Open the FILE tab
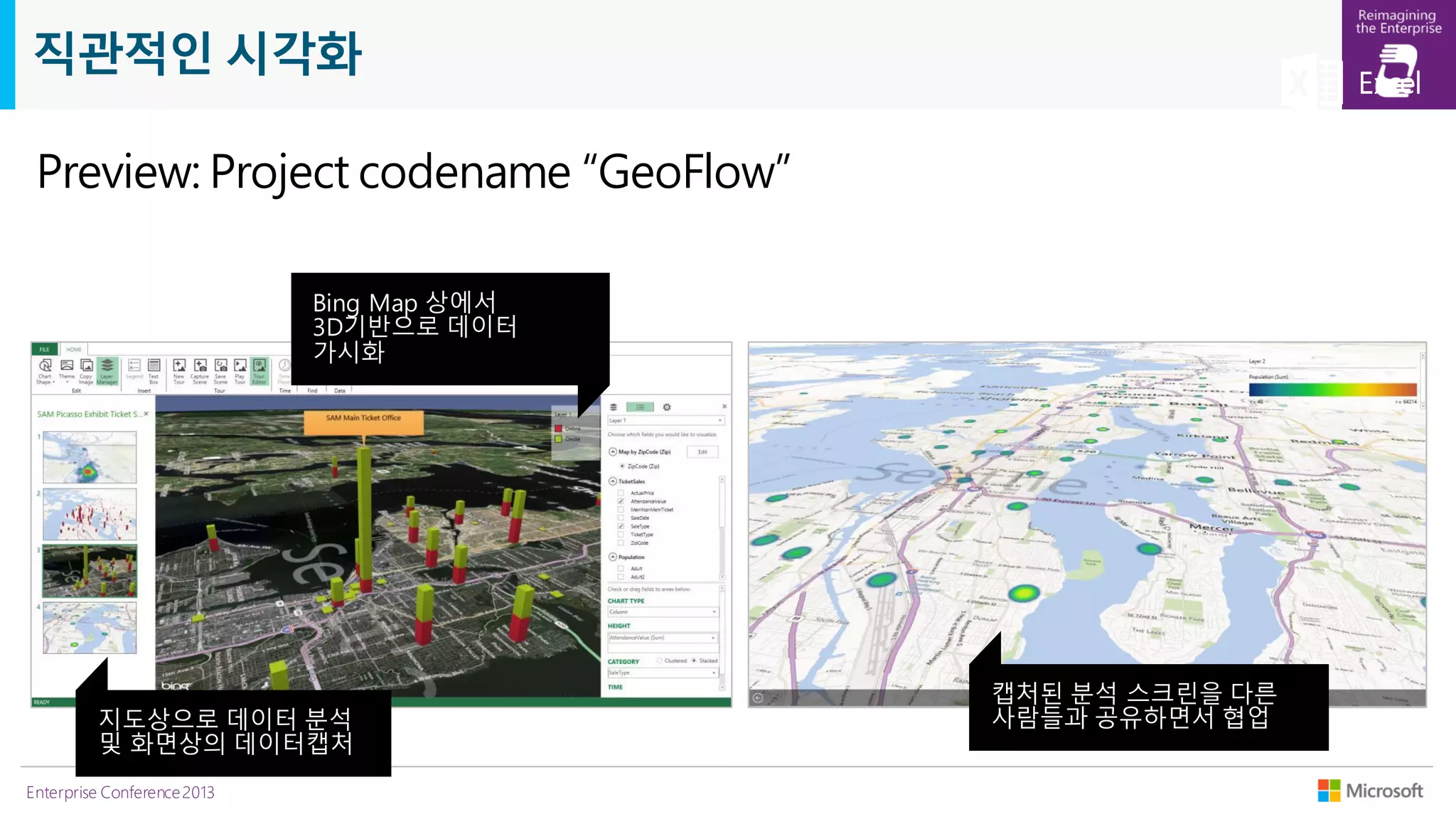 (x=44, y=349)
